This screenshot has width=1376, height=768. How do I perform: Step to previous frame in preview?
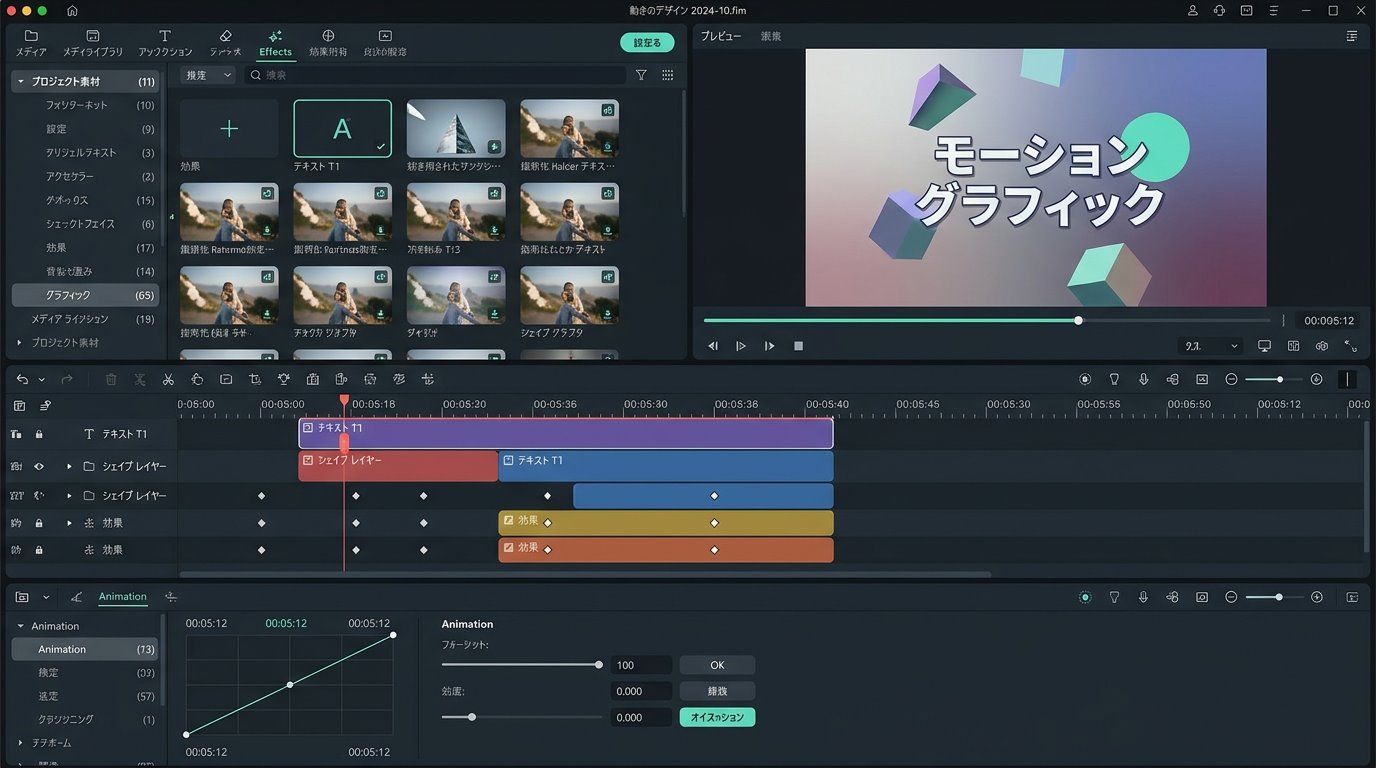[x=713, y=346]
